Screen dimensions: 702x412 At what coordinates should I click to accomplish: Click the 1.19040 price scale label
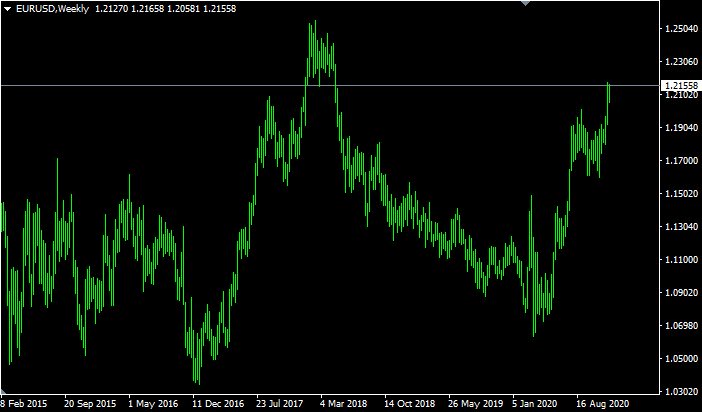(x=681, y=128)
